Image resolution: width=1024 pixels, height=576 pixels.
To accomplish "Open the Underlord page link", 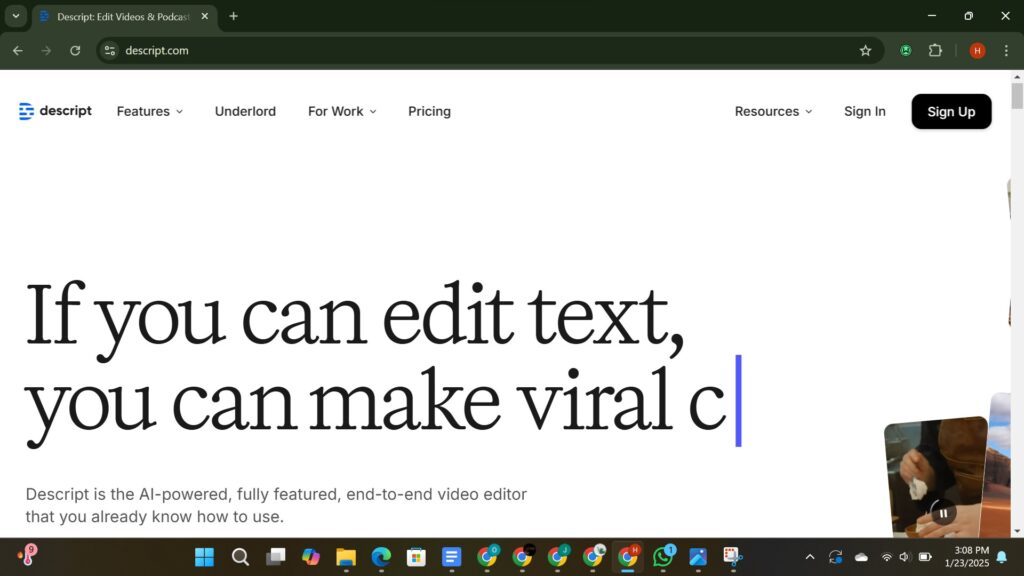I will click(x=246, y=112).
